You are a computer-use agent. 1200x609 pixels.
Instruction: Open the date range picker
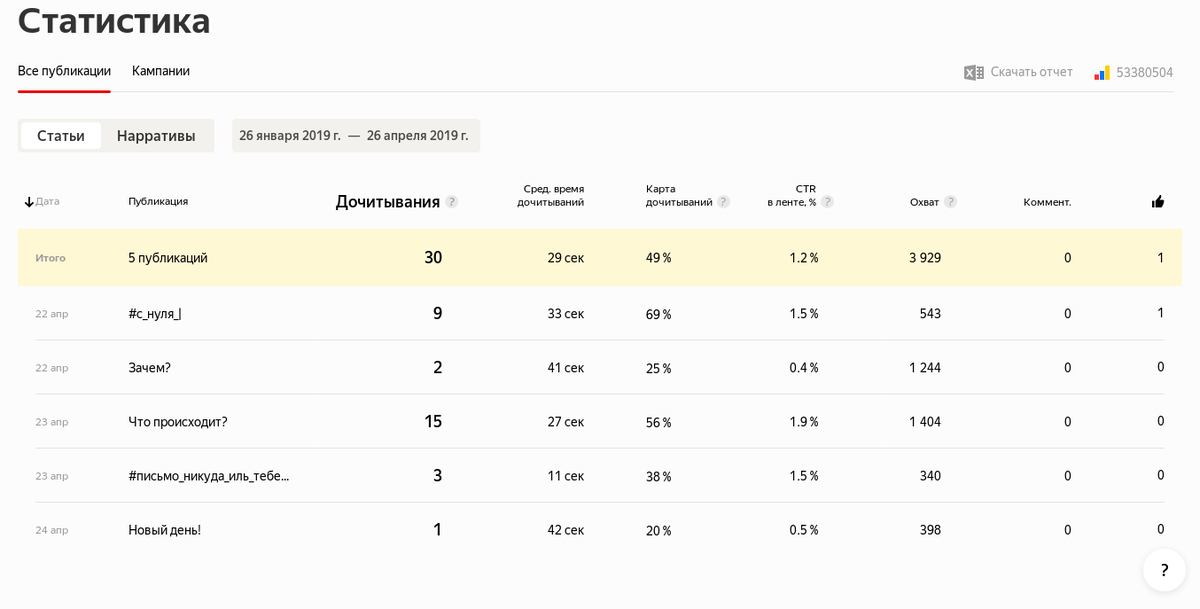(x=355, y=136)
